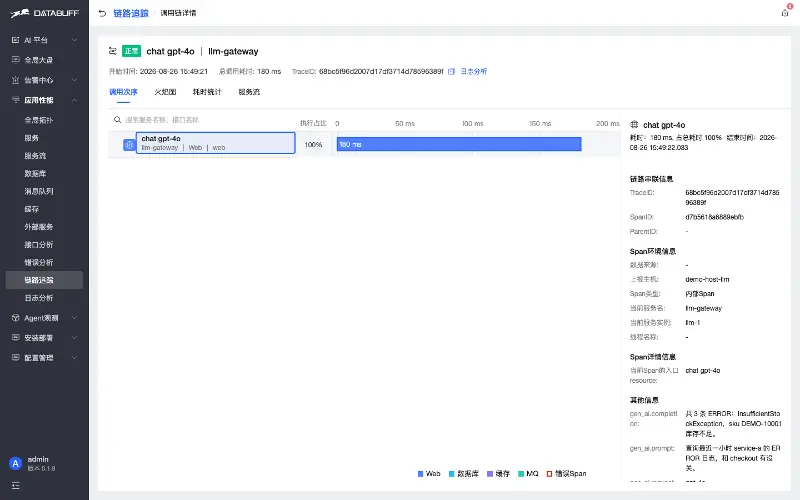
Task: Go to 链路追踪 breadcrumb link
Action: coord(131,13)
